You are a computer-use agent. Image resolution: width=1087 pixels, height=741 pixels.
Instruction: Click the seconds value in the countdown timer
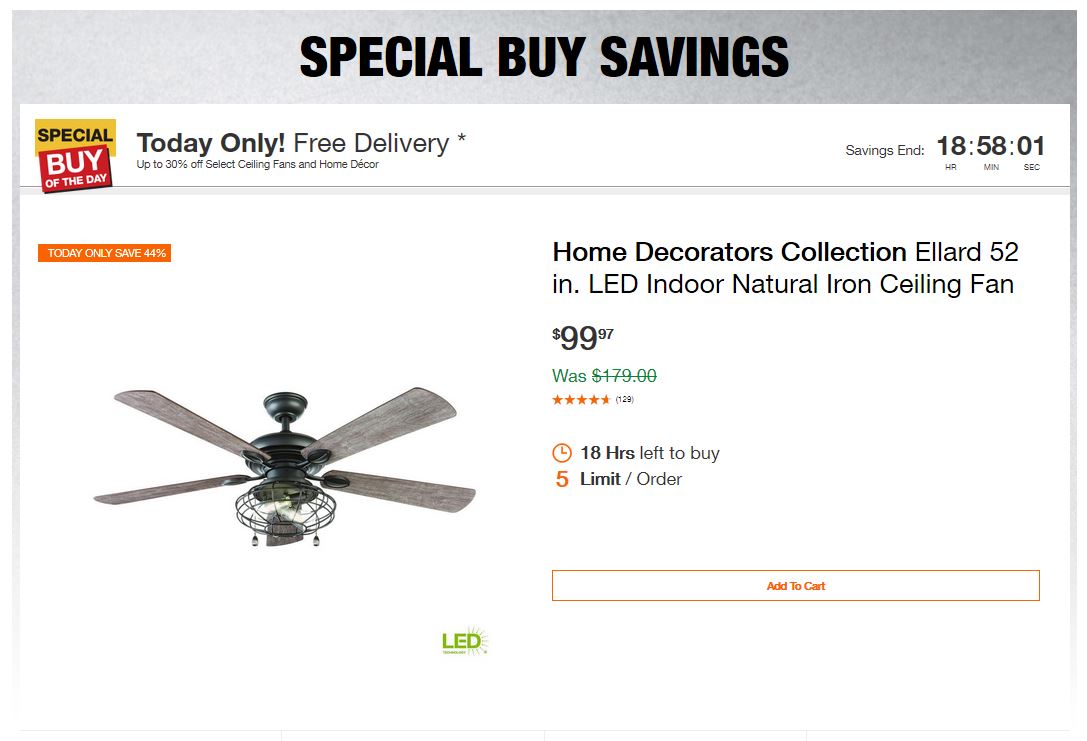[1031, 147]
